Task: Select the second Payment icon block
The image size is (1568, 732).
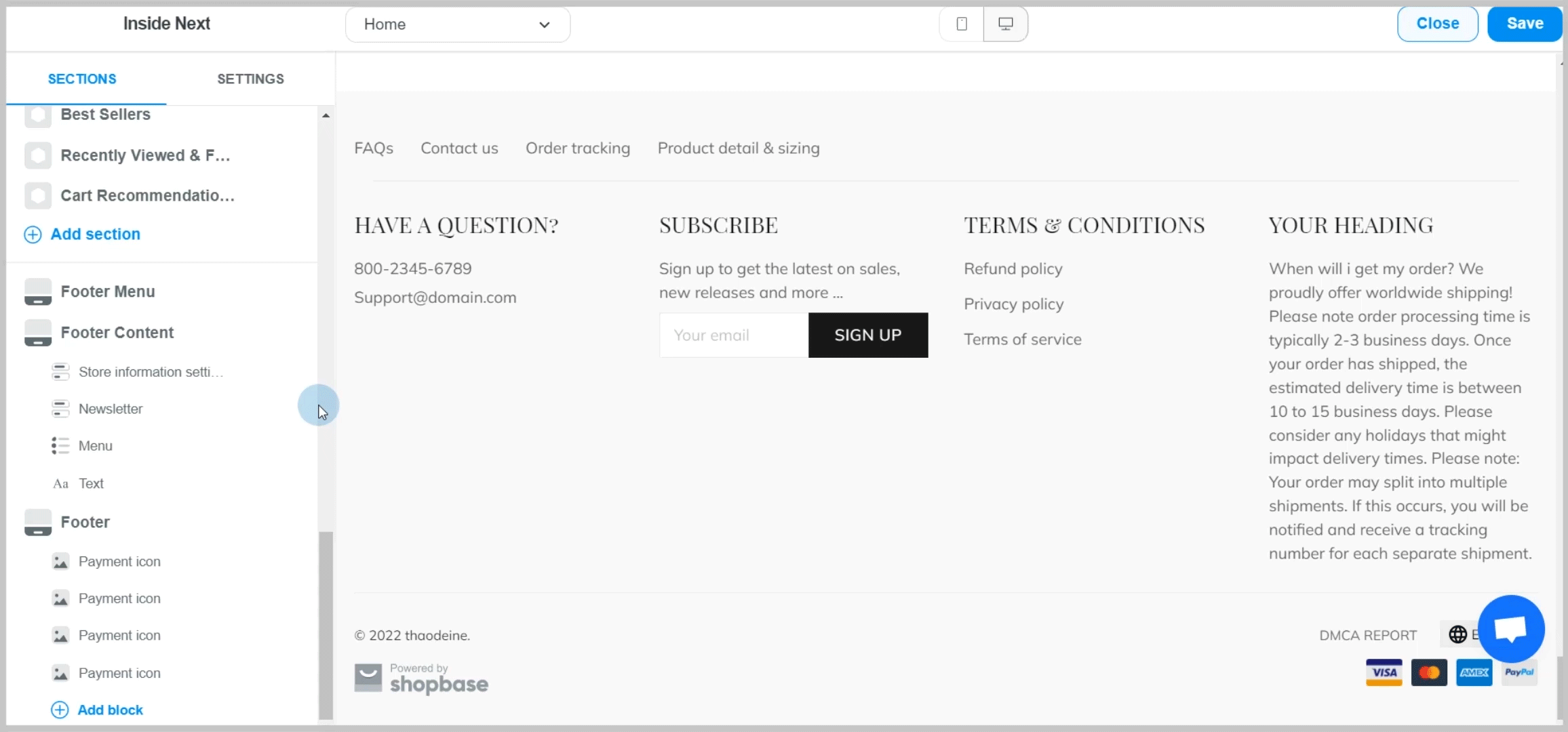Action: (x=119, y=598)
